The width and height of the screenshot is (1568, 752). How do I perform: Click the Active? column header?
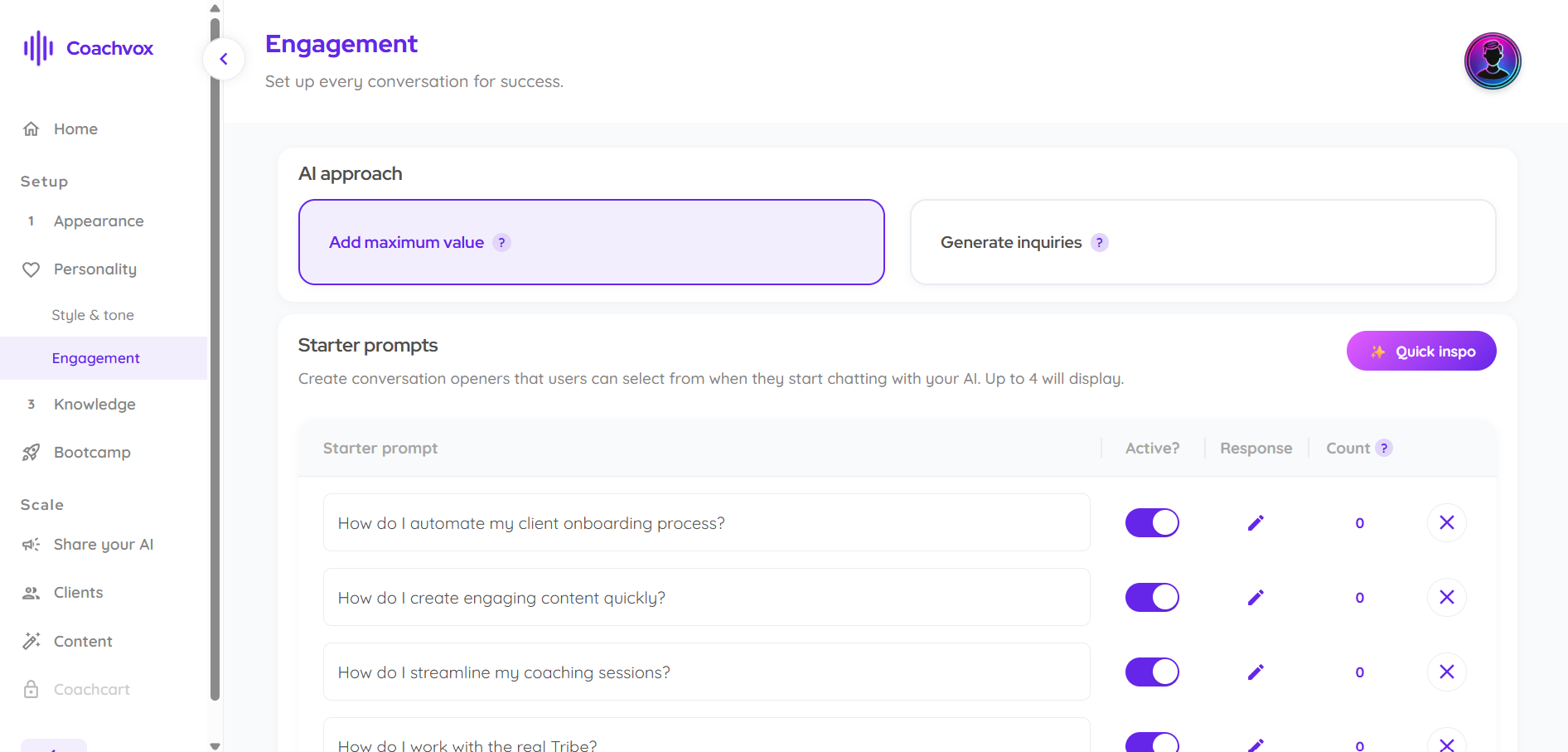click(x=1152, y=449)
